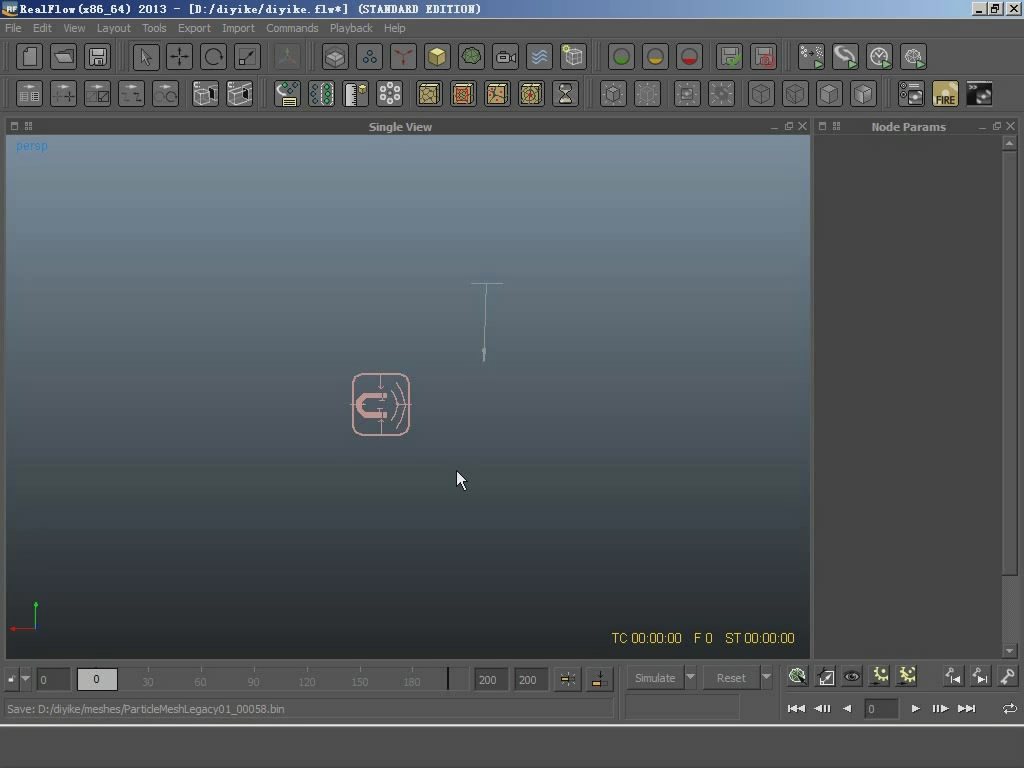1024x768 pixels.
Task: Open the small dropdown arrow left of timeline
Action: [25, 679]
